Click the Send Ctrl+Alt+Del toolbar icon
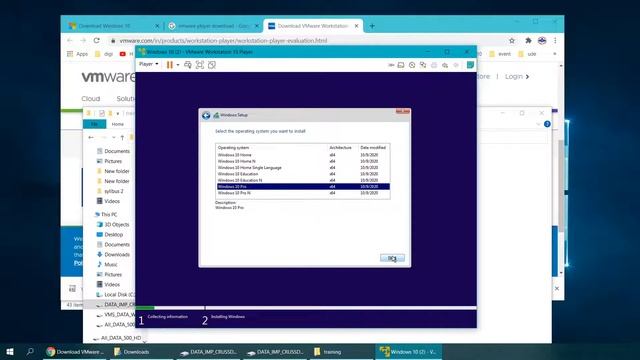 coord(188,65)
